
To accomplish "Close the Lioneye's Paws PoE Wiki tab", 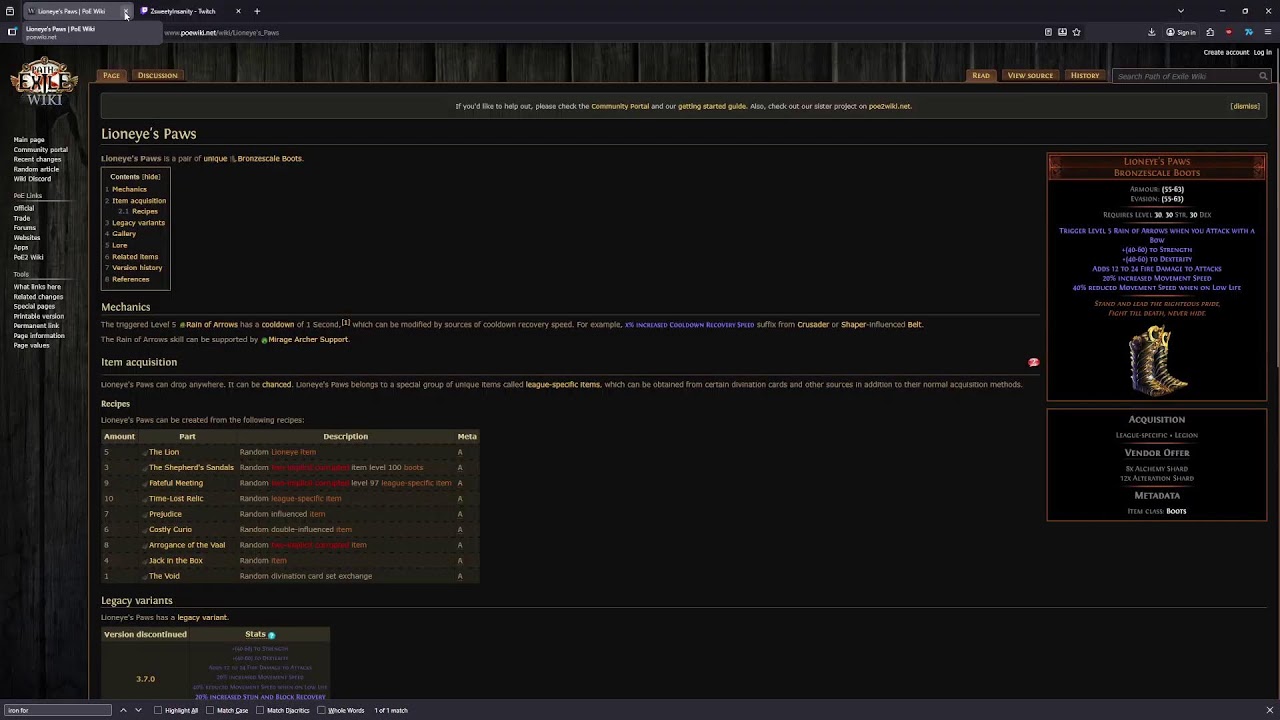I will point(126,11).
